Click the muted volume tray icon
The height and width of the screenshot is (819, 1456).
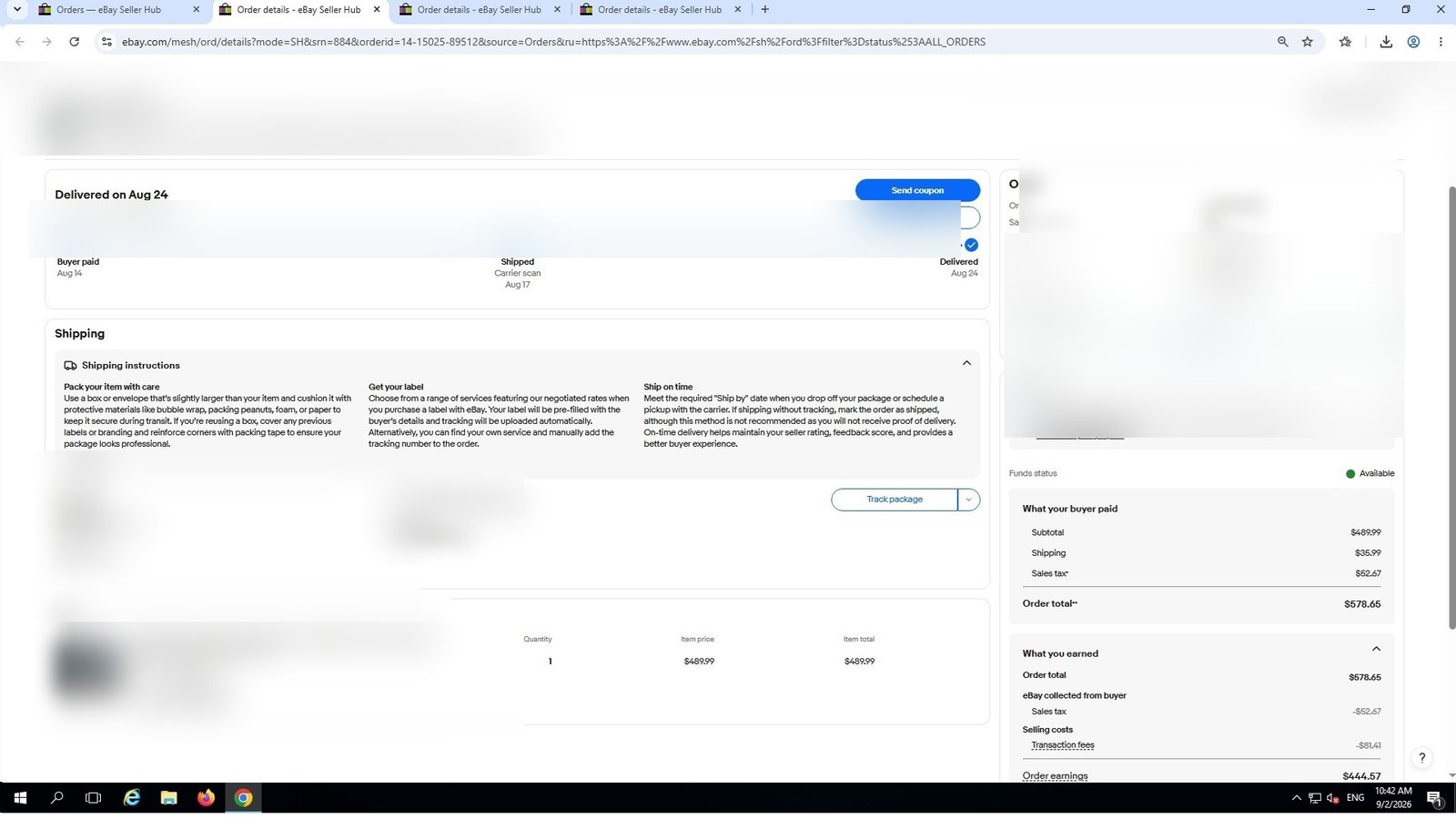pyautogui.click(x=1333, y=798)
